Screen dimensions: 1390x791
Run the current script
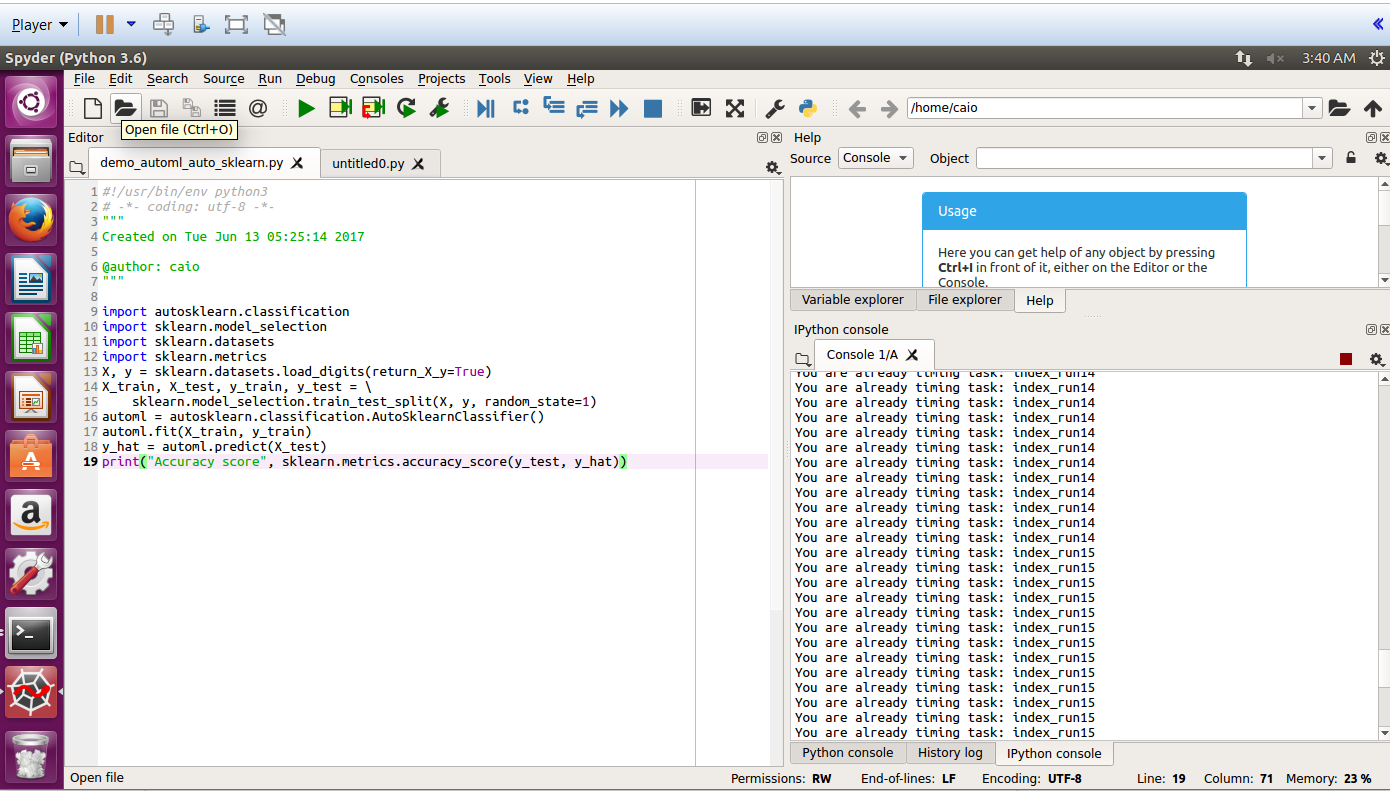click(307, 107)
